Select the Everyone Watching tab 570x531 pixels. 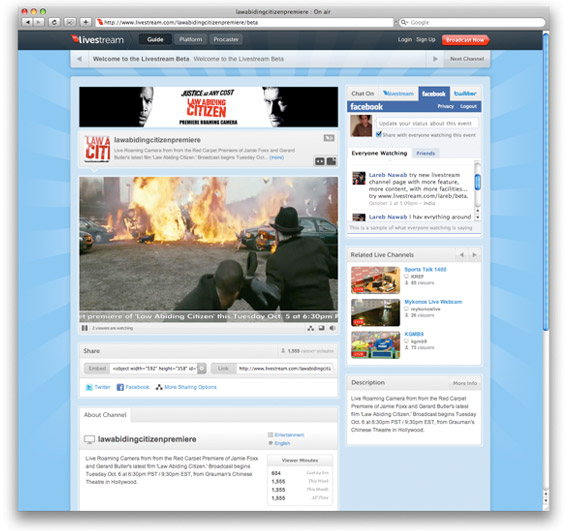pos(379,153)
